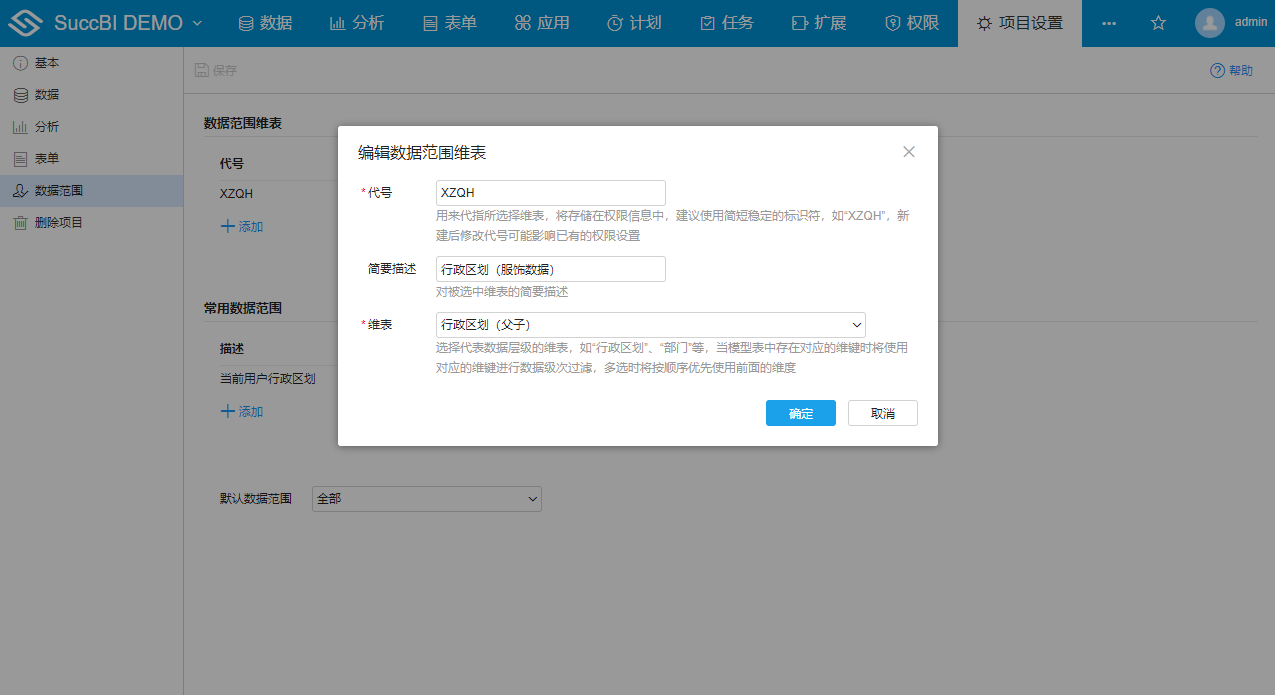Open the 权限 shield icon
Image resolution: width=1275 pixels, height=695 pixels.
tap(891, 21)
